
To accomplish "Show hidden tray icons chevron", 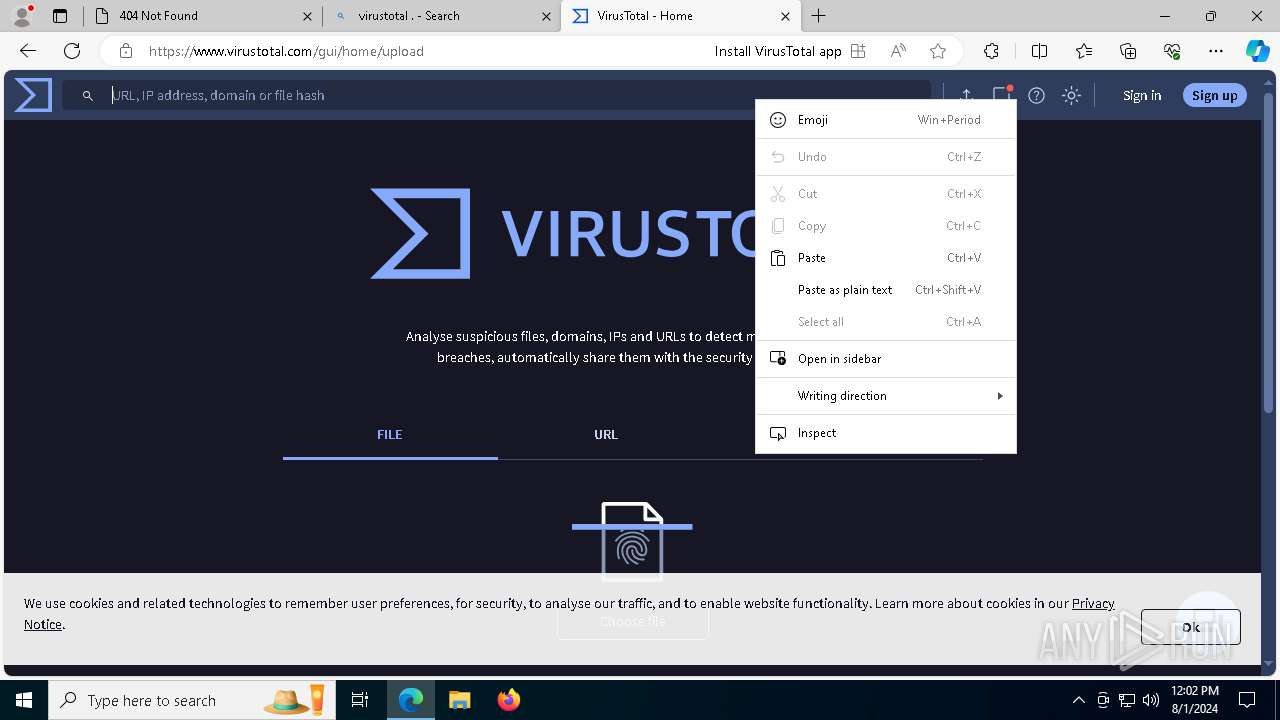I will 1079,700.
